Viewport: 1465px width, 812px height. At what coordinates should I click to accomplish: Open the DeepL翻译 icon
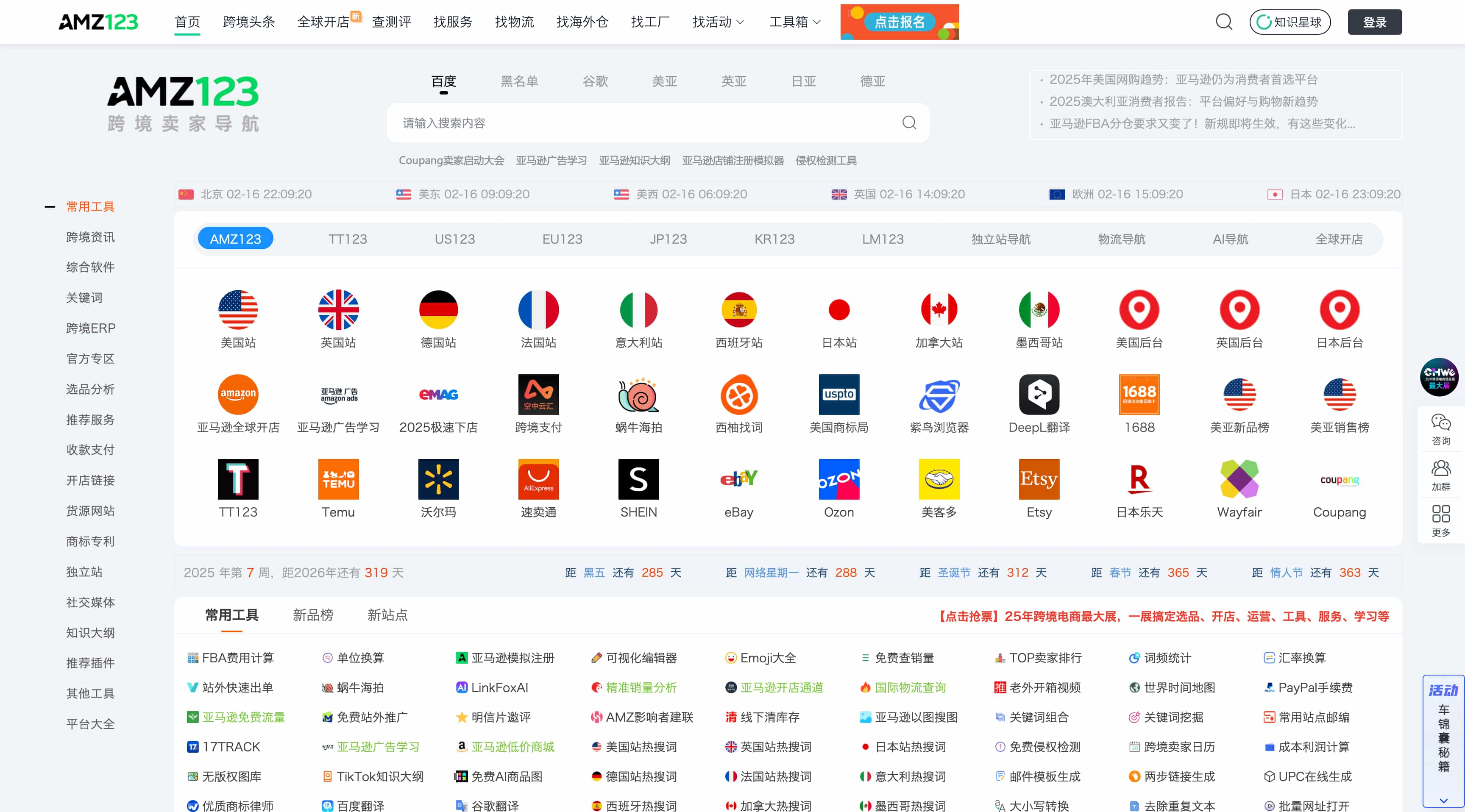pyautogui.click(x=1039, y=394)
